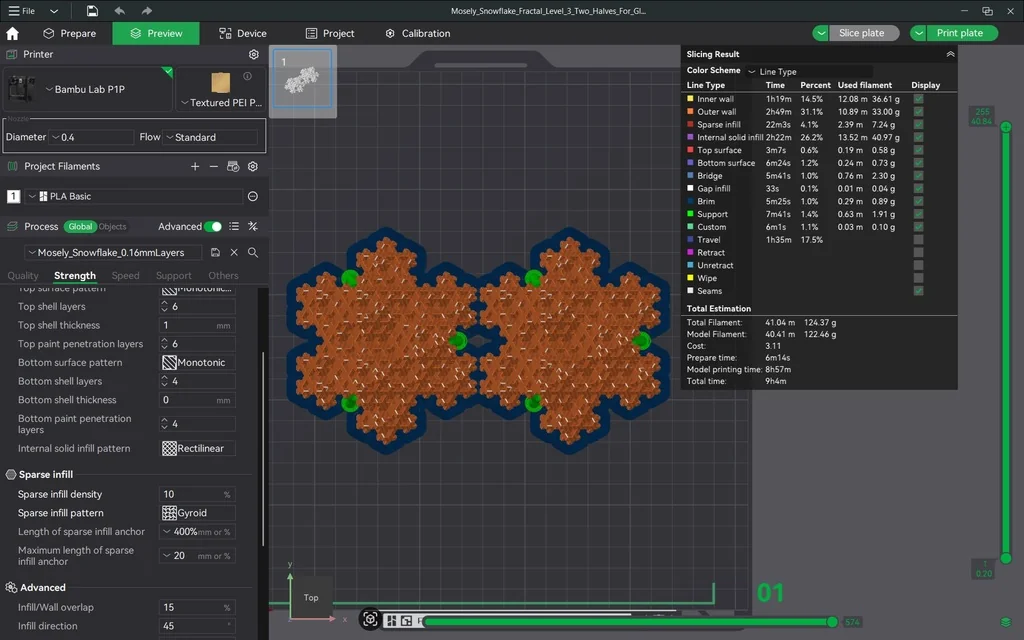Open printer settings gear icon
The image size is (1024, 640).
(x=254, y=54)
